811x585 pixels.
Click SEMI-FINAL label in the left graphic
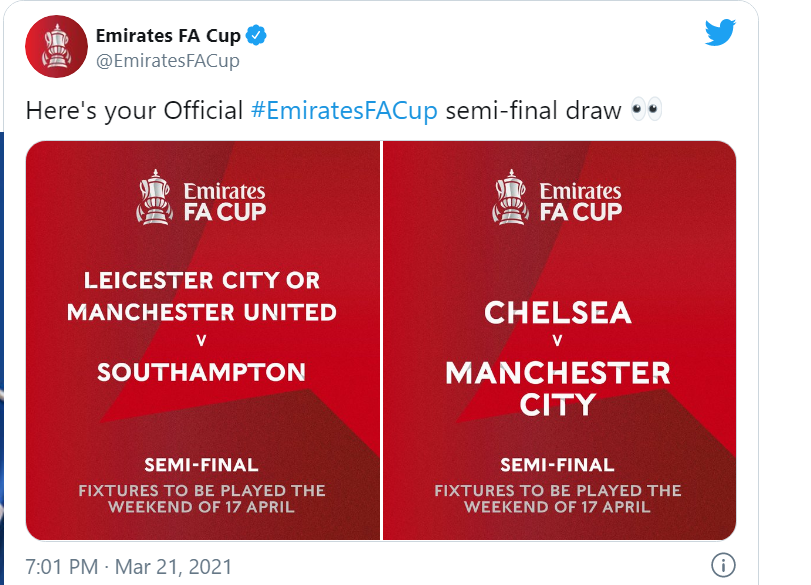click(202, 465)
